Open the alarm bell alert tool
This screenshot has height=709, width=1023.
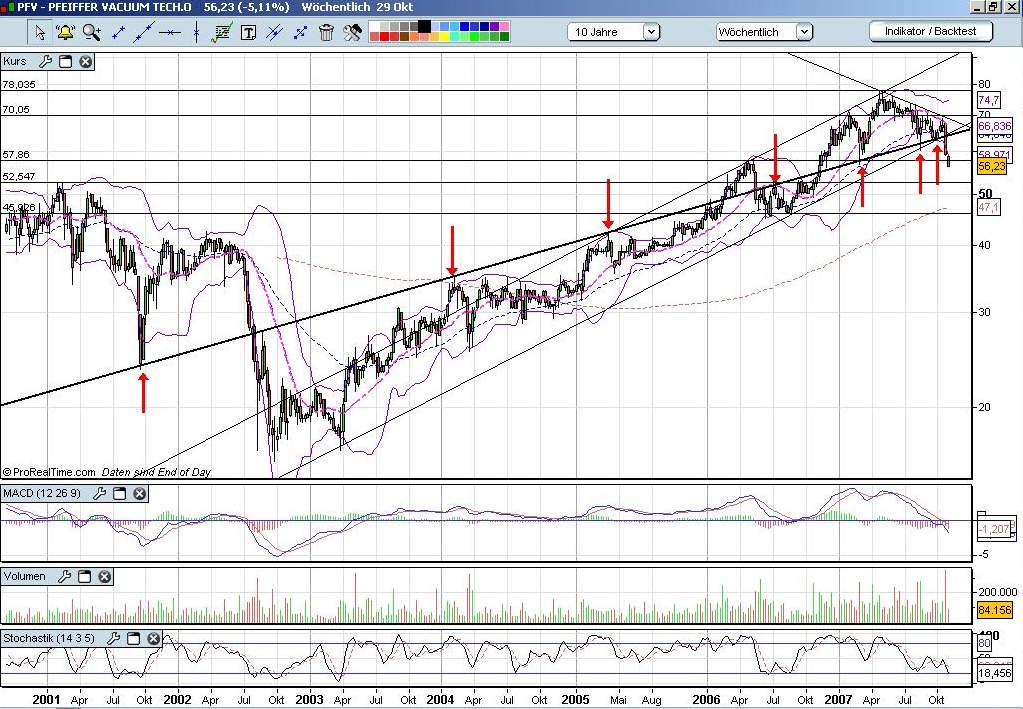tap(65, 32)
